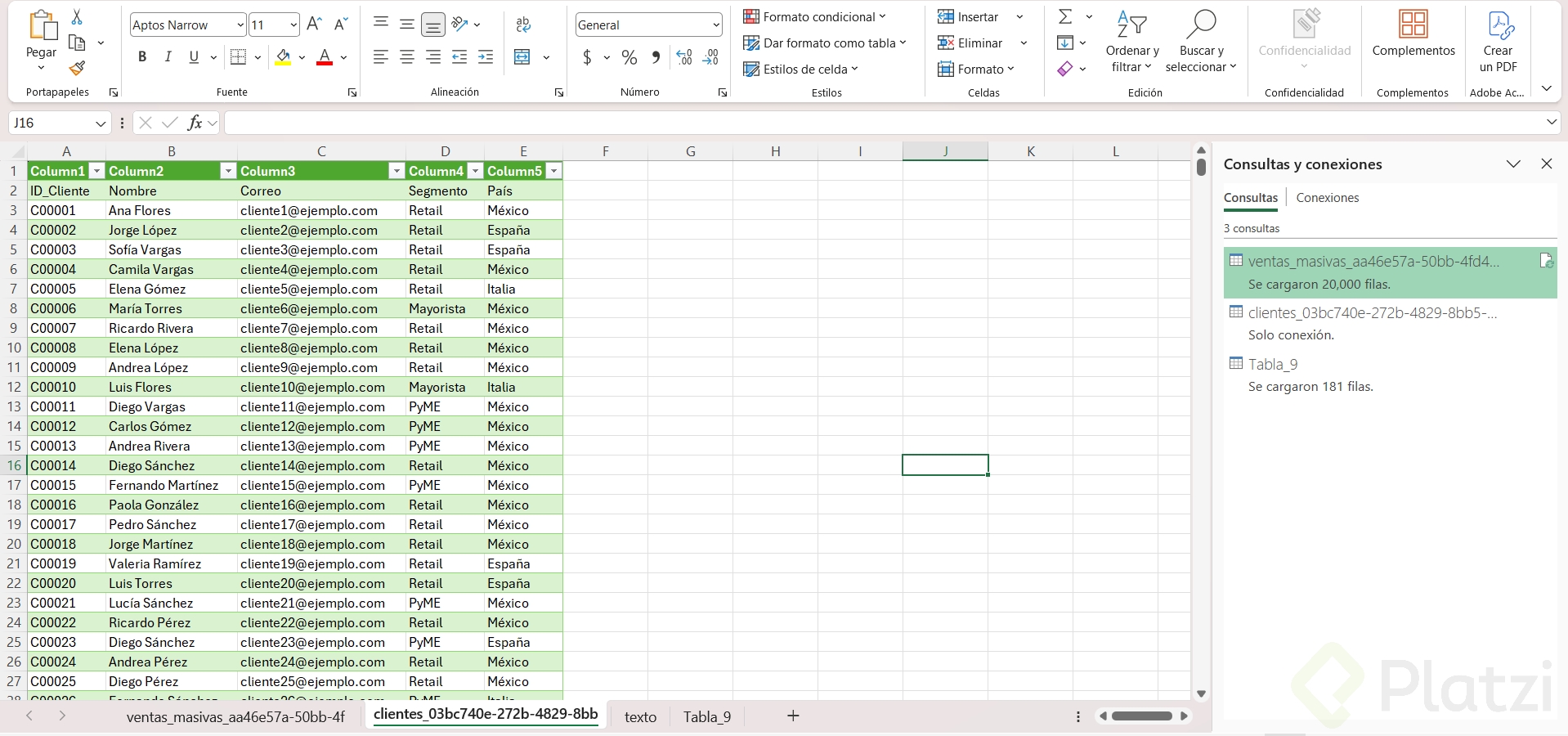Screen dimensions: 1568x736
Task: Apply percent style format
Action: point(629,57)
